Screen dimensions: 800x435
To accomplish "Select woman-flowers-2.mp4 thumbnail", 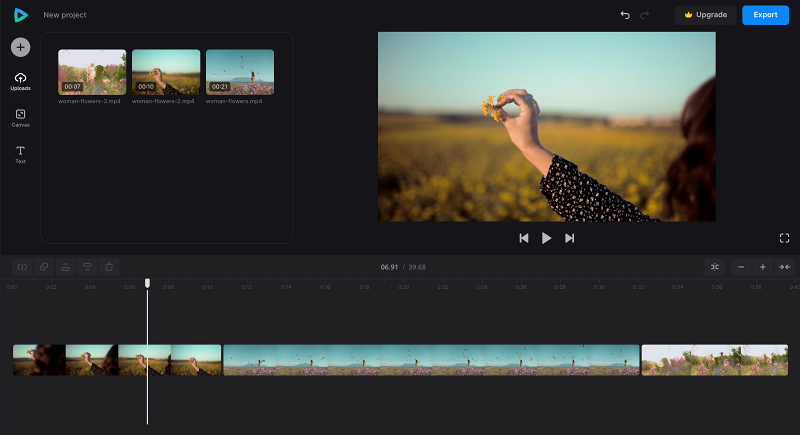I will 166,72.
